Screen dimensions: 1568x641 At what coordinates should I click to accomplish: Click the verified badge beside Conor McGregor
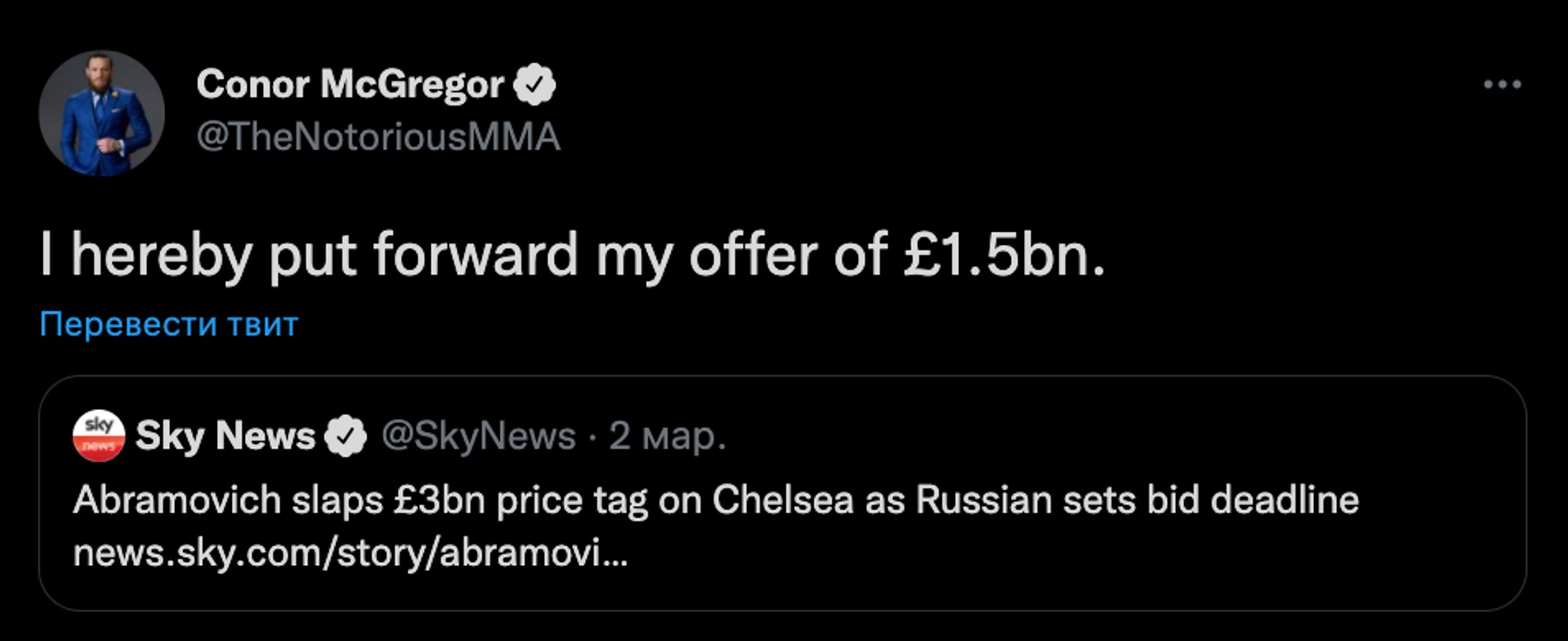535,85
